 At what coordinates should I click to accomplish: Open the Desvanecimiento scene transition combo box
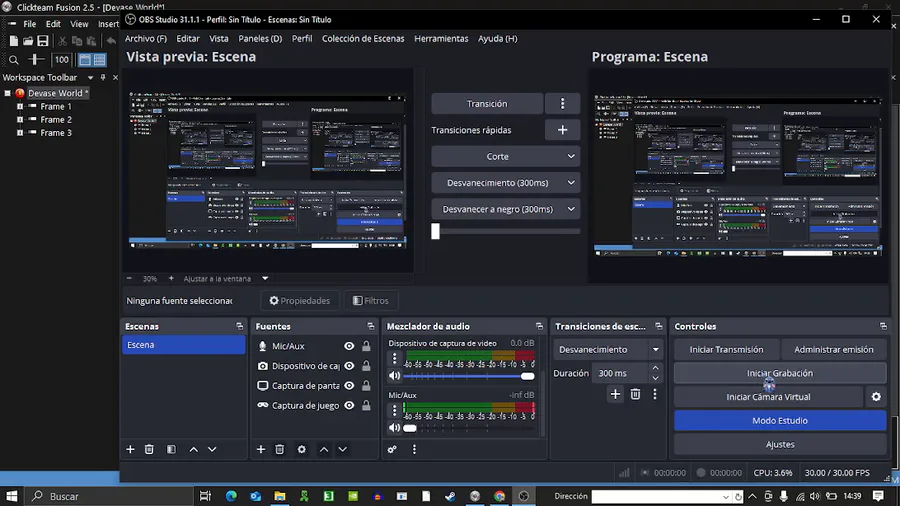click(x=608, y=349)
